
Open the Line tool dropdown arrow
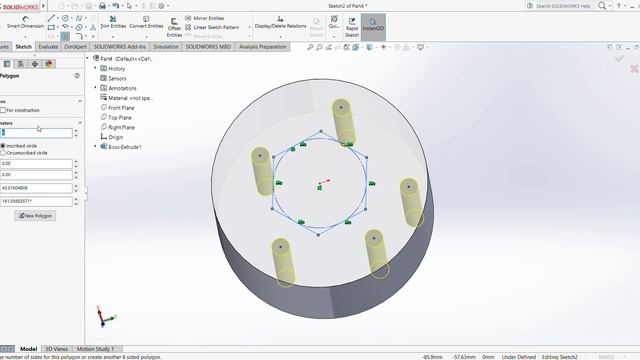coord(58,18)
